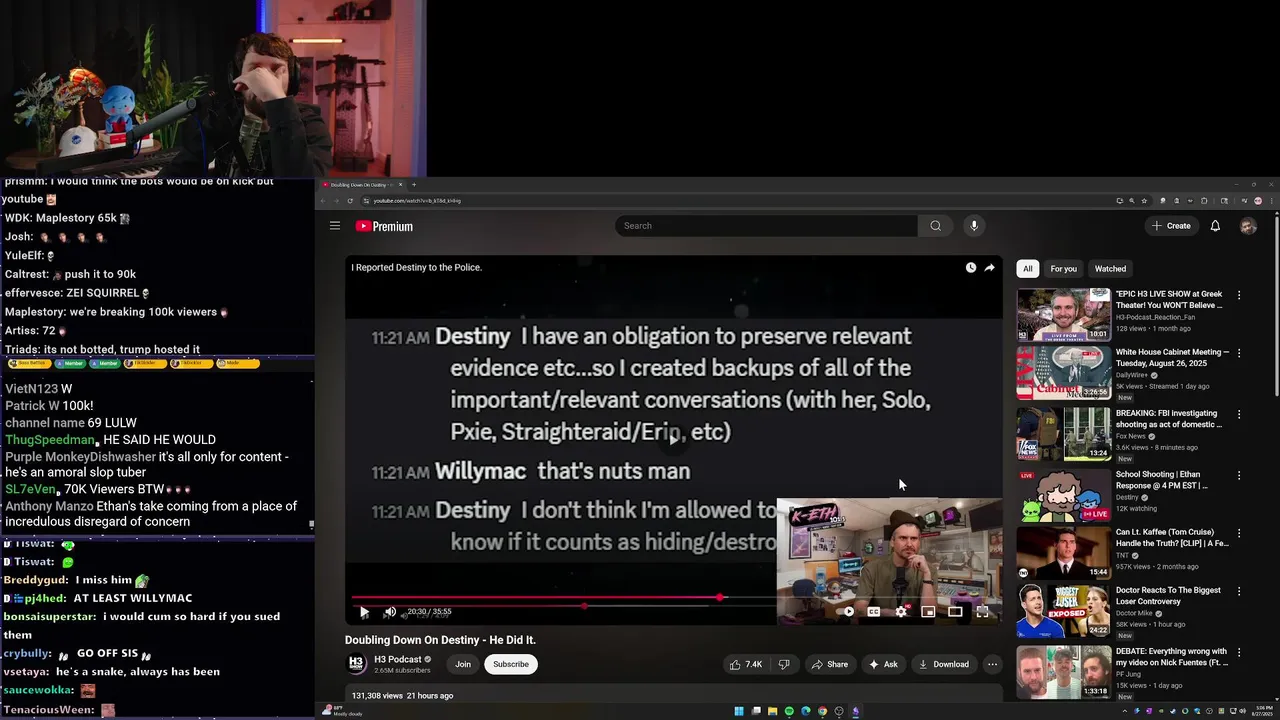Click the scrubber dot on the video timeline

(720, 598)
